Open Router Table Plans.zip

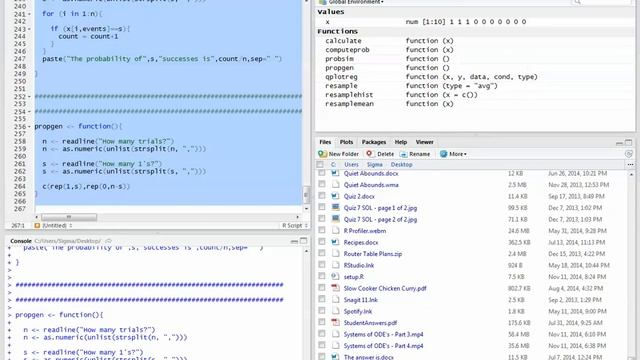click(x=373, y=254)
